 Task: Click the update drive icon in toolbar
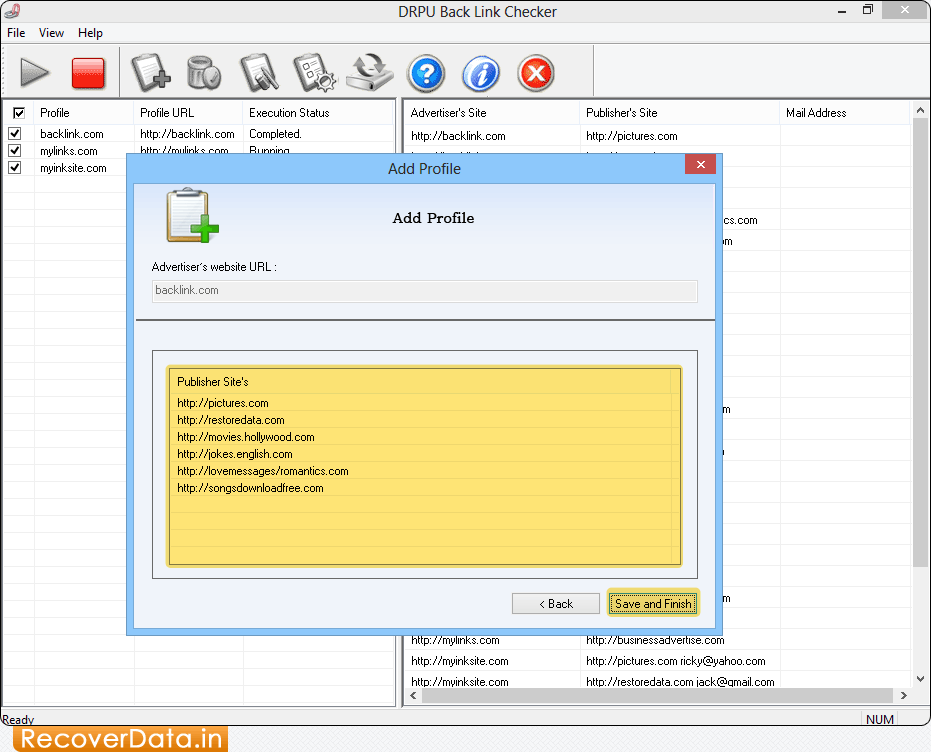pos(370,73)
